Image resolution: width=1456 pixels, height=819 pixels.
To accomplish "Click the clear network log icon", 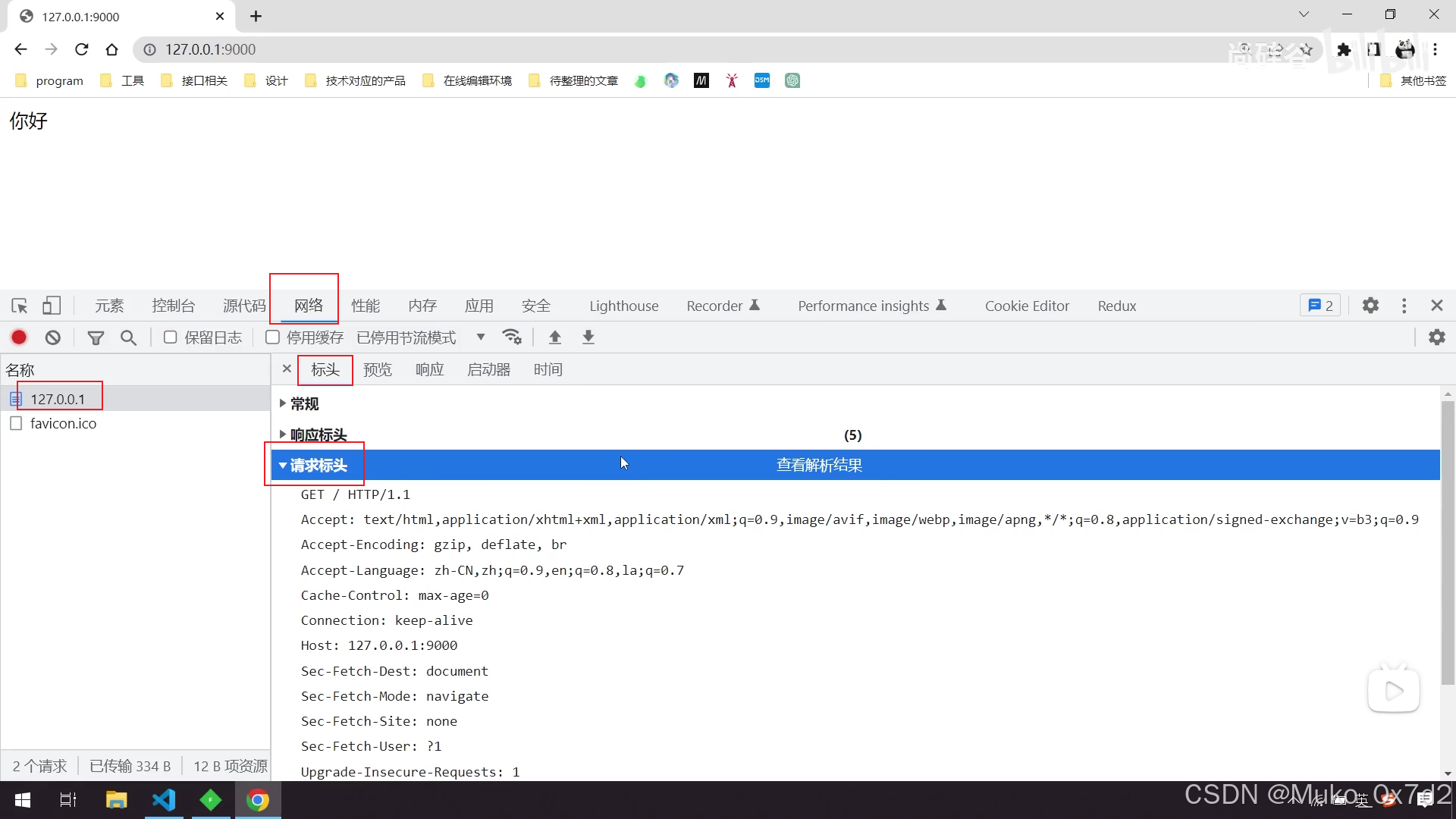I will (52, 337).
